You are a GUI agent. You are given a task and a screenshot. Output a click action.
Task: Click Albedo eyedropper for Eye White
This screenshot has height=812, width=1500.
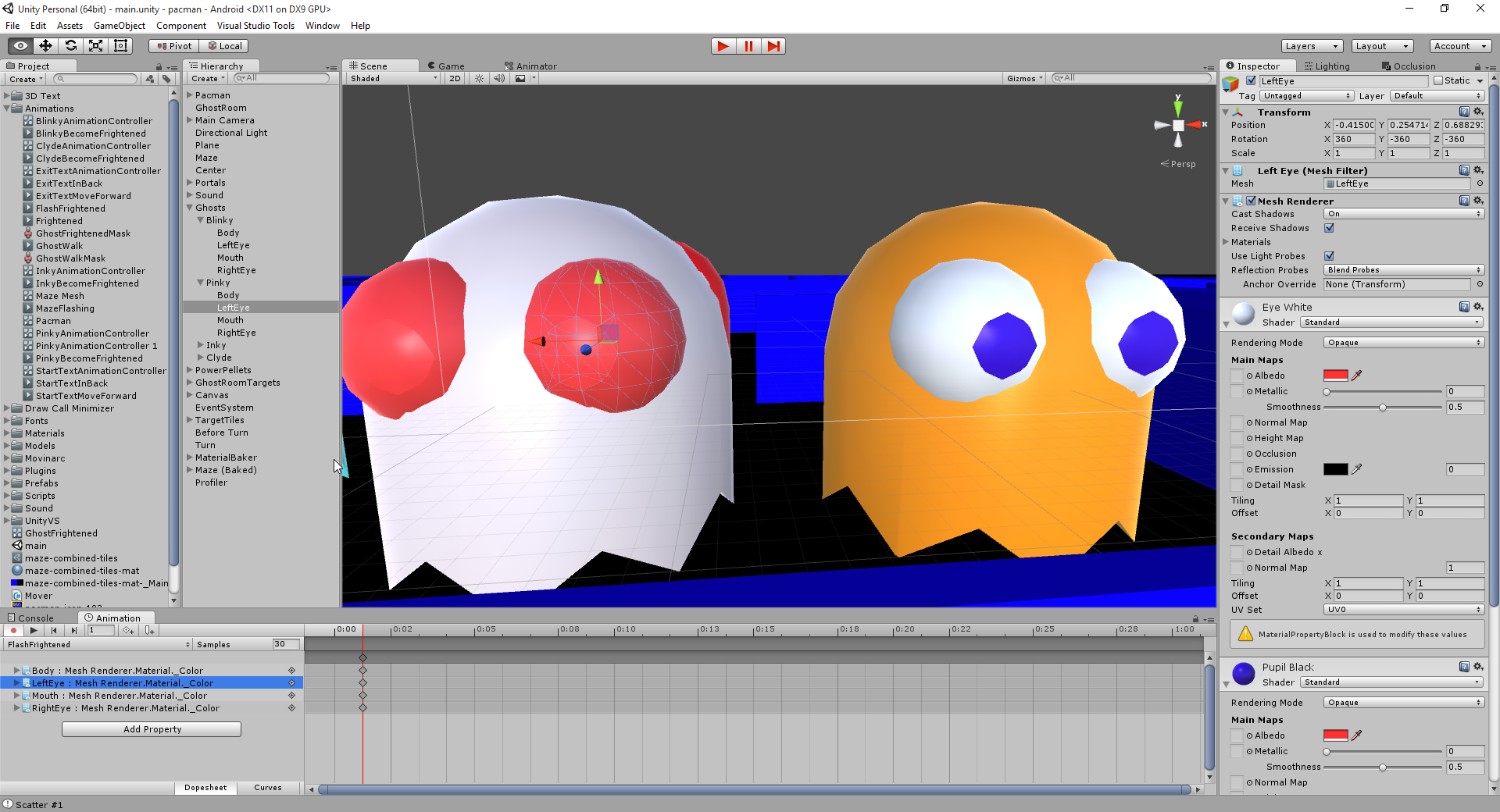1357,376
